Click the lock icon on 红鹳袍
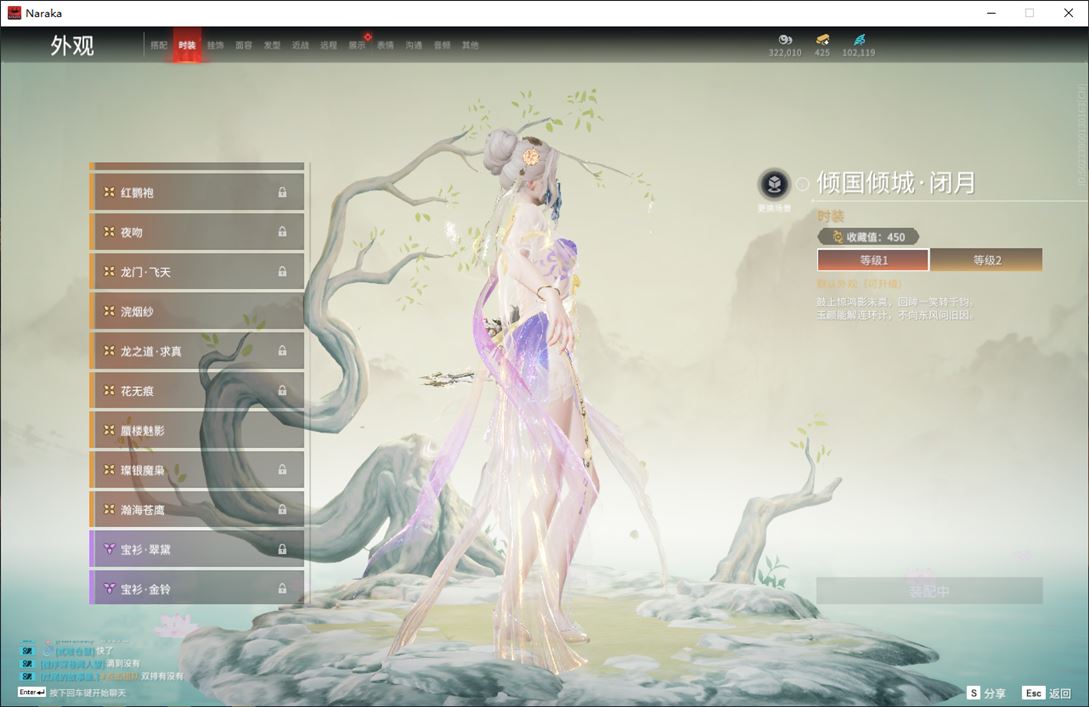 point(283,192)
